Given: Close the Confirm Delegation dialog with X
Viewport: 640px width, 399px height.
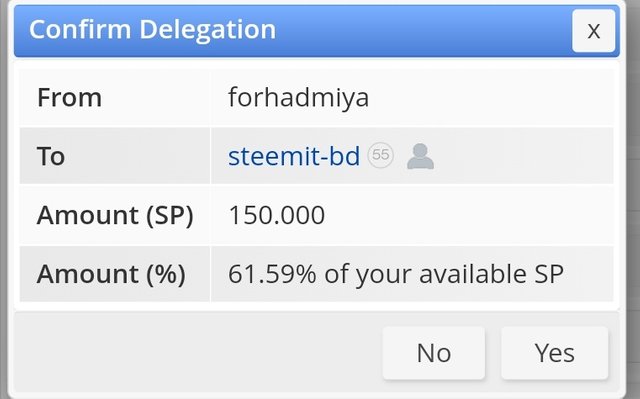Looking at the screenshot, I should 593,31.
